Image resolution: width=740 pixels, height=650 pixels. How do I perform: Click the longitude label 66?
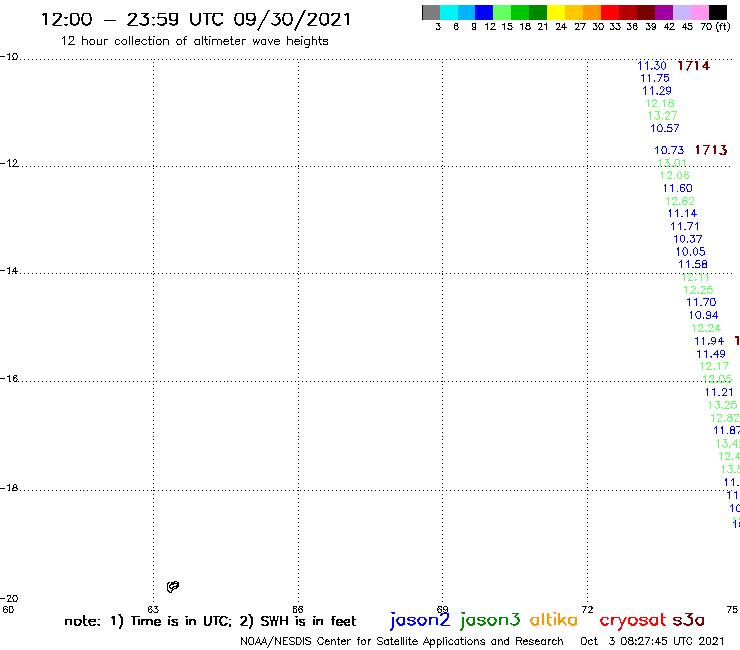[x=298, y=609]
